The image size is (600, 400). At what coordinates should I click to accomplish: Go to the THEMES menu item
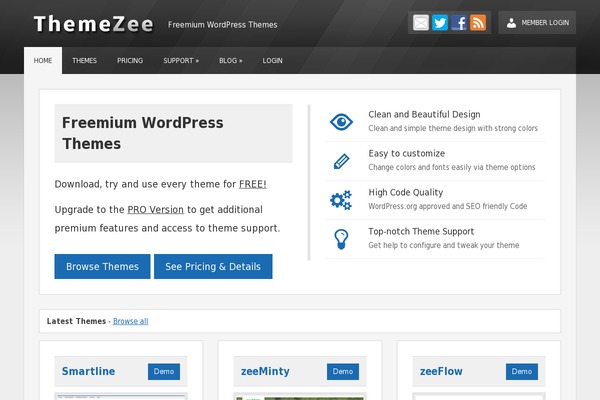(85, 60)
